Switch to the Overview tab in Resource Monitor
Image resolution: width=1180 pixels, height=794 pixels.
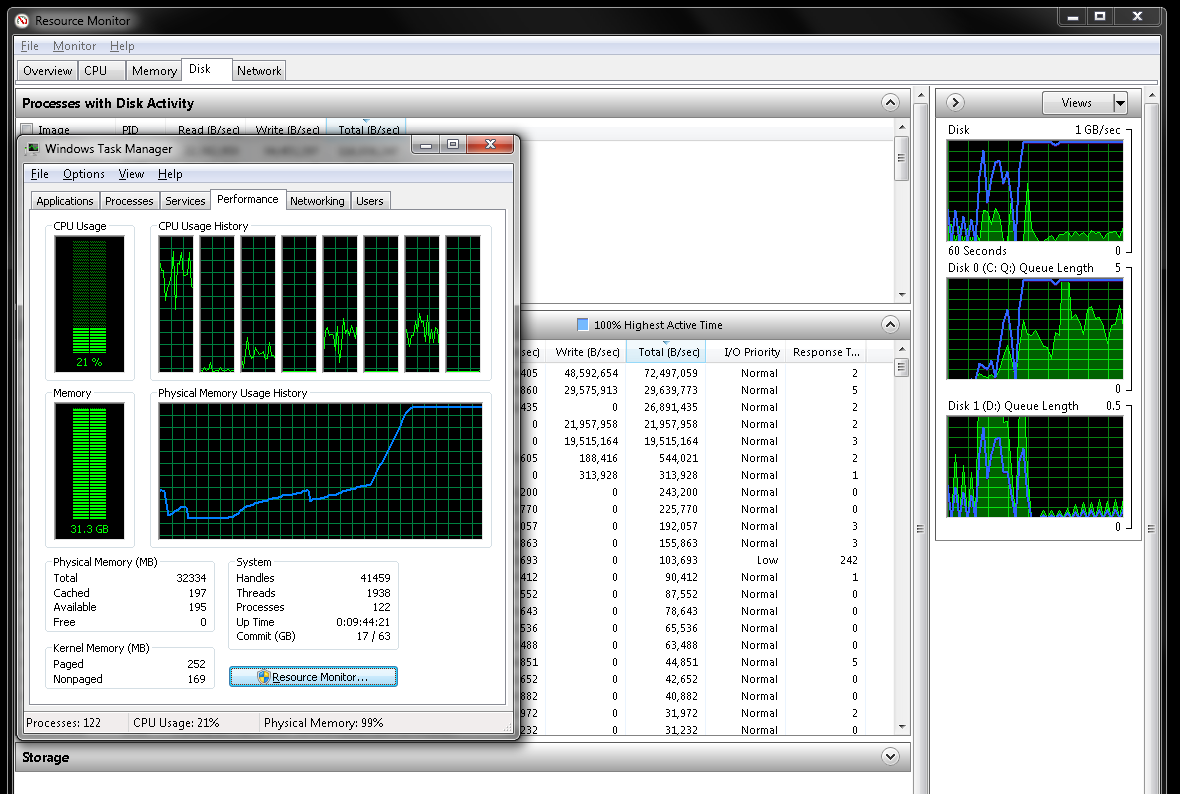47,71
